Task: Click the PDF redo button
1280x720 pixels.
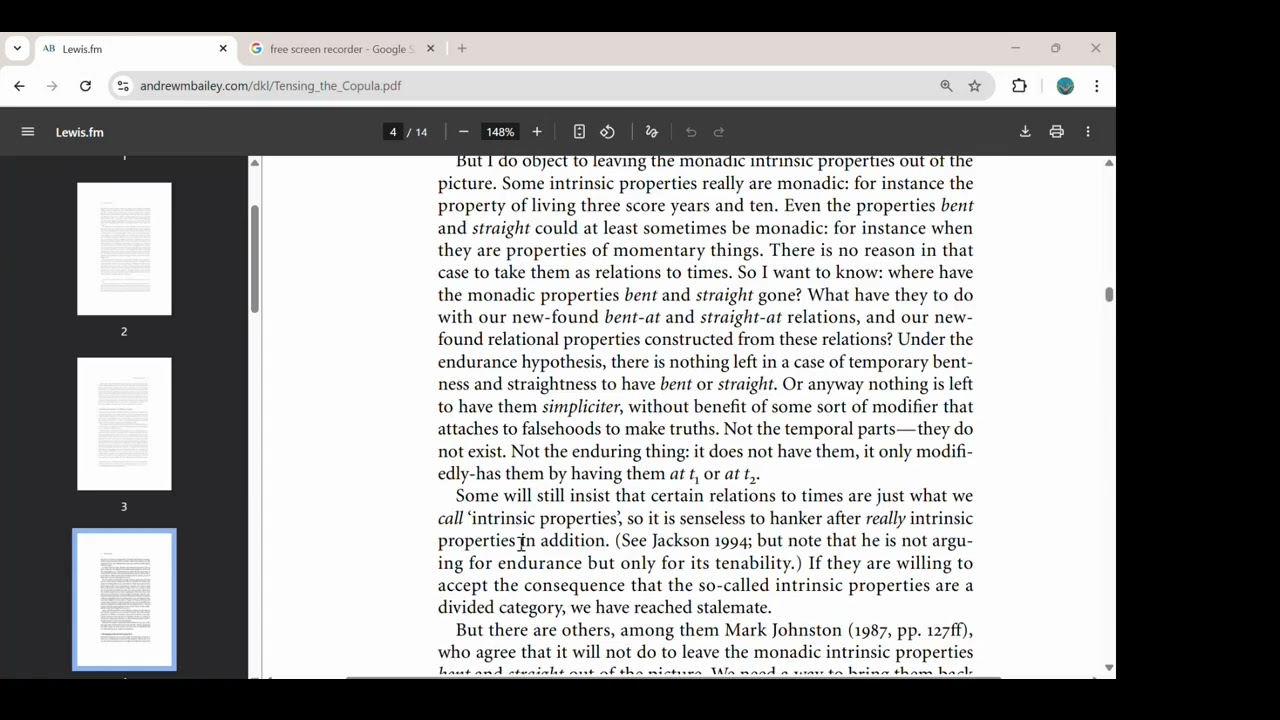Action: point(719,132)
